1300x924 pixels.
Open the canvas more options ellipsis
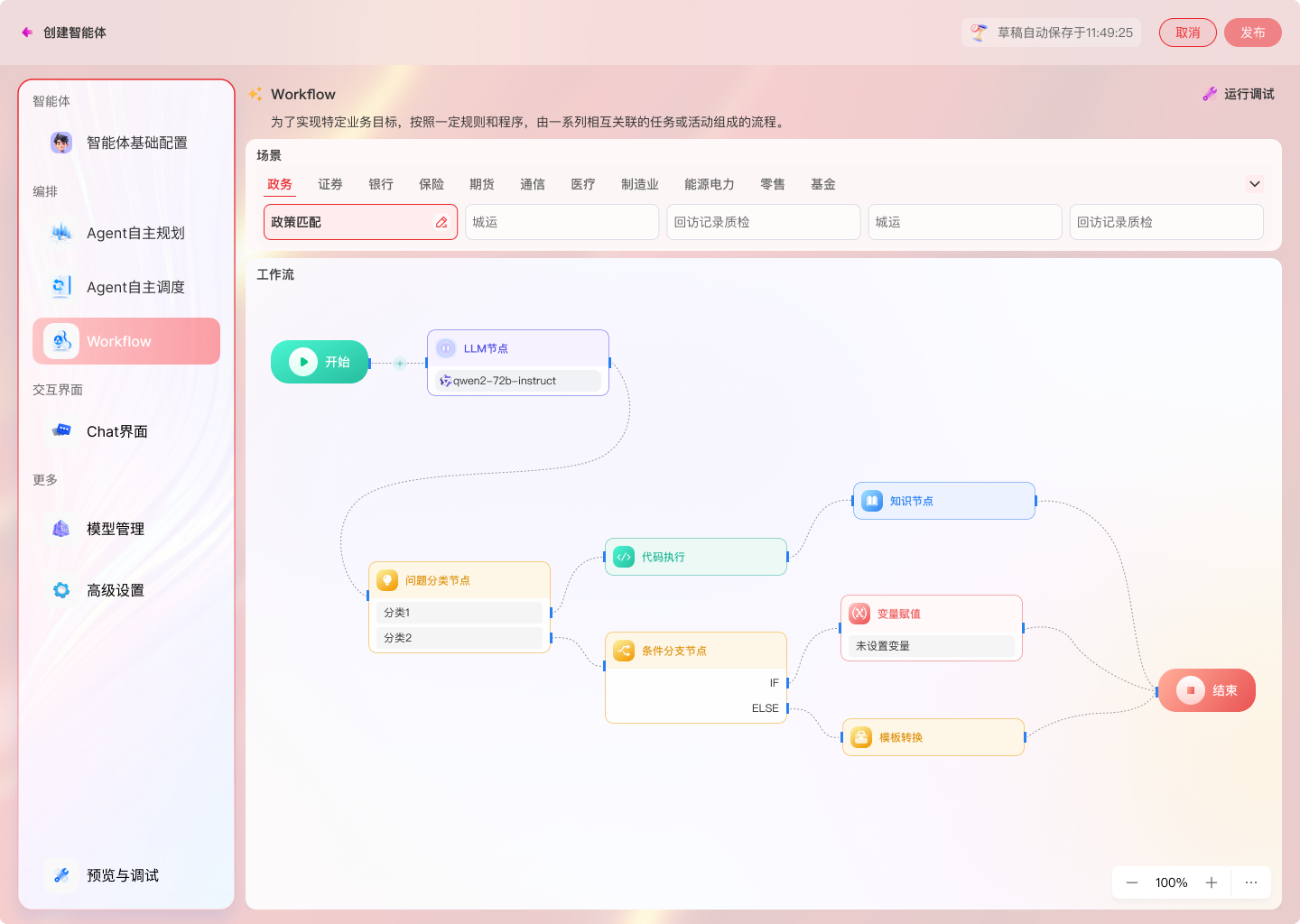tap(1250, 882)
